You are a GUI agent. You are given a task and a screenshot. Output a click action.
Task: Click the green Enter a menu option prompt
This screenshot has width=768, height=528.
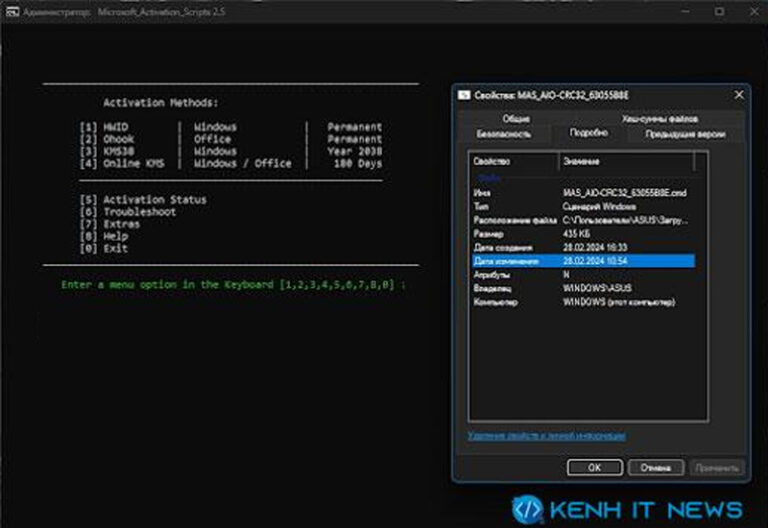click(233, 285)
